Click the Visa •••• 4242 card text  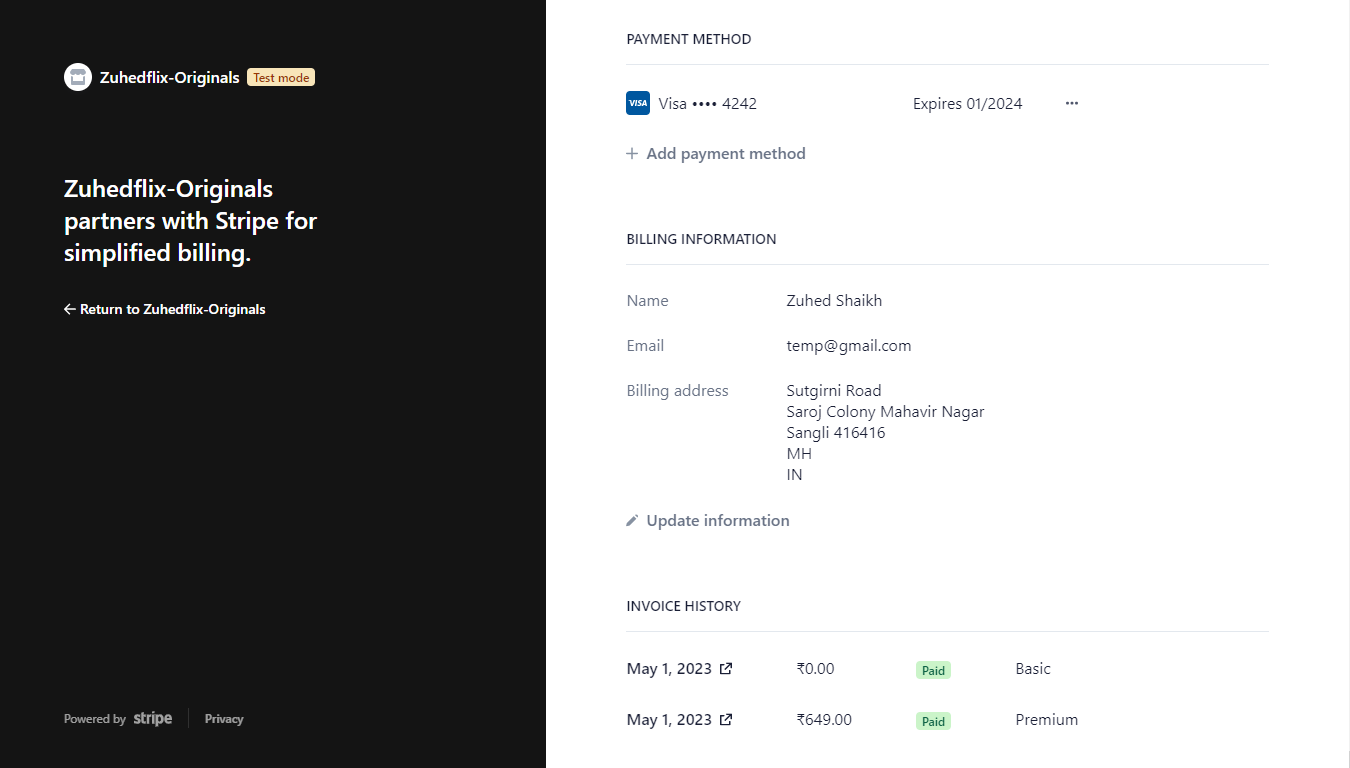[x=708, y=103]
